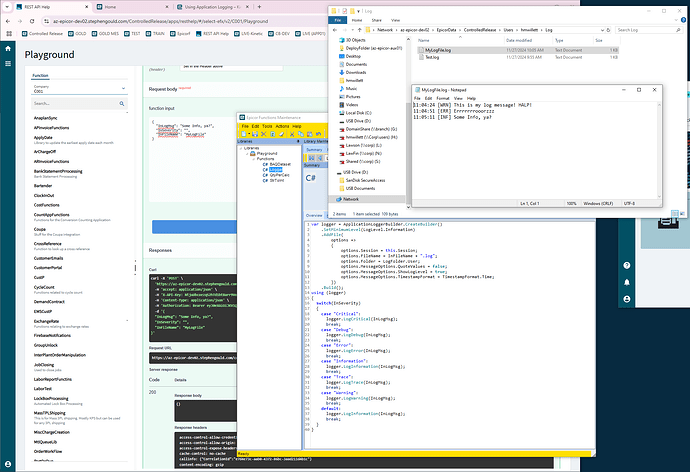The height and width of the screenshot is (472, 690).
Task: Click the browser Back arrow
Action: [x=8, y=21]
